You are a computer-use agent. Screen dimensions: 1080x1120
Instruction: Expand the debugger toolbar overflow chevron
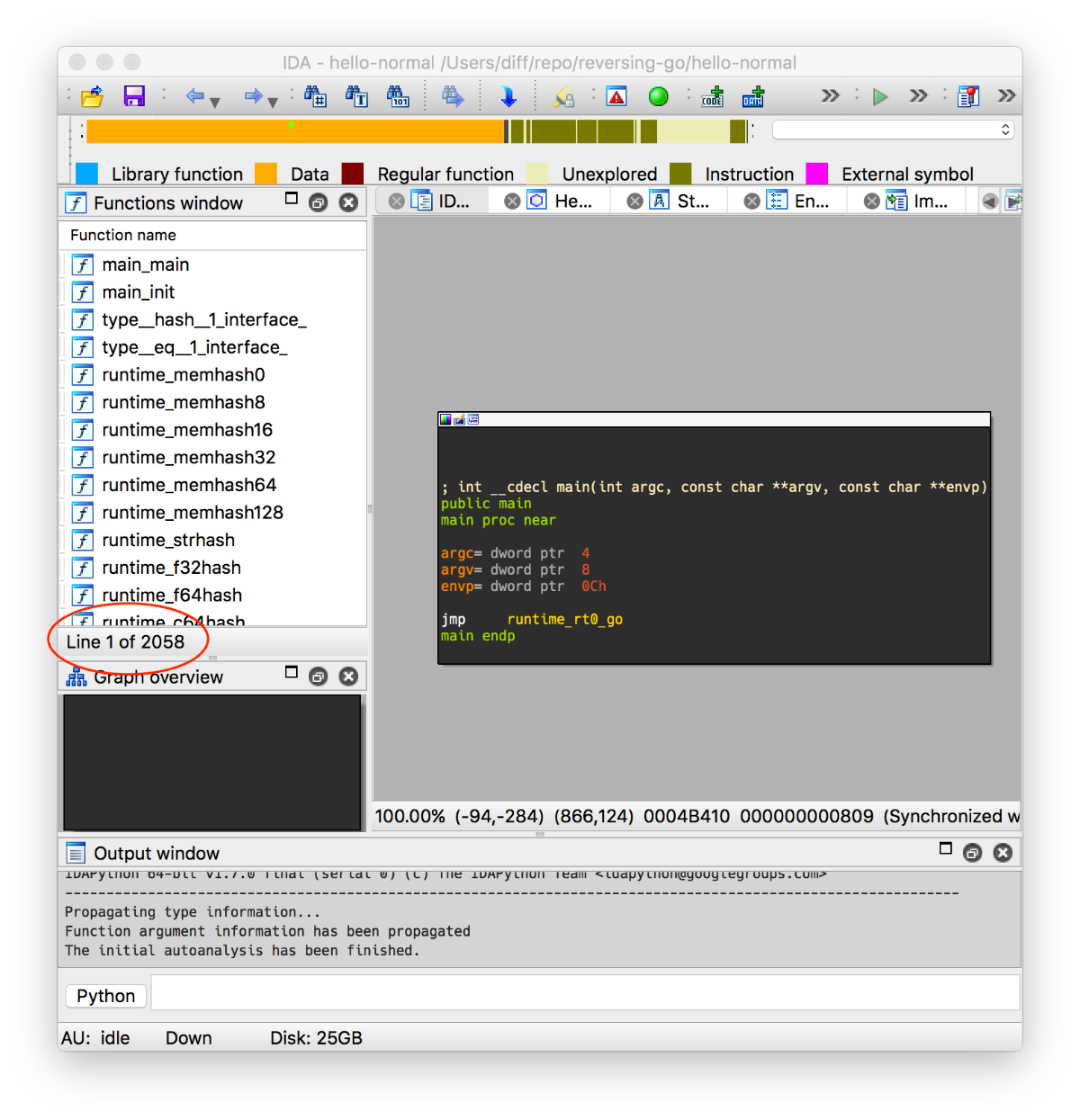tap(918, 95)
